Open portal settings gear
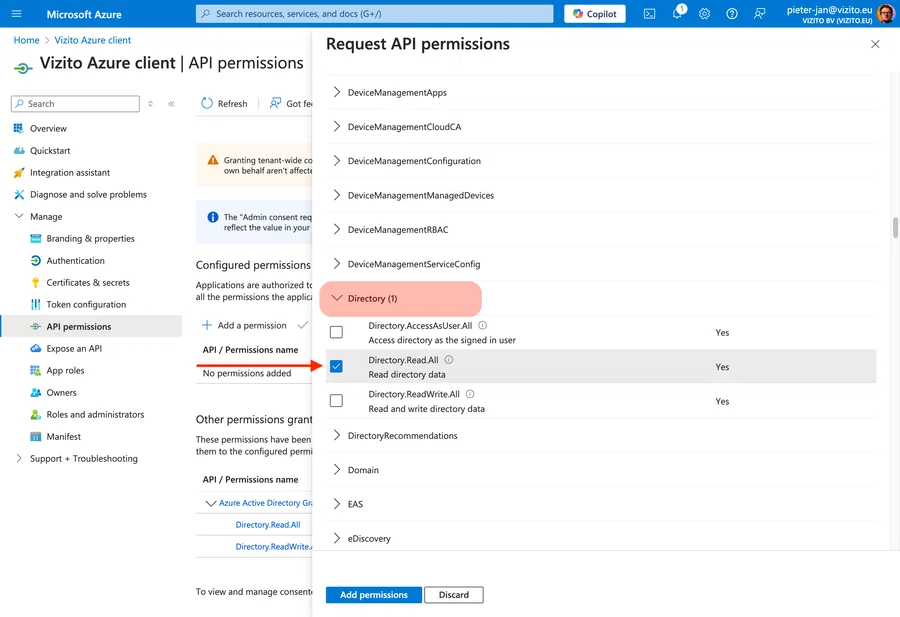 pos(704,13)
